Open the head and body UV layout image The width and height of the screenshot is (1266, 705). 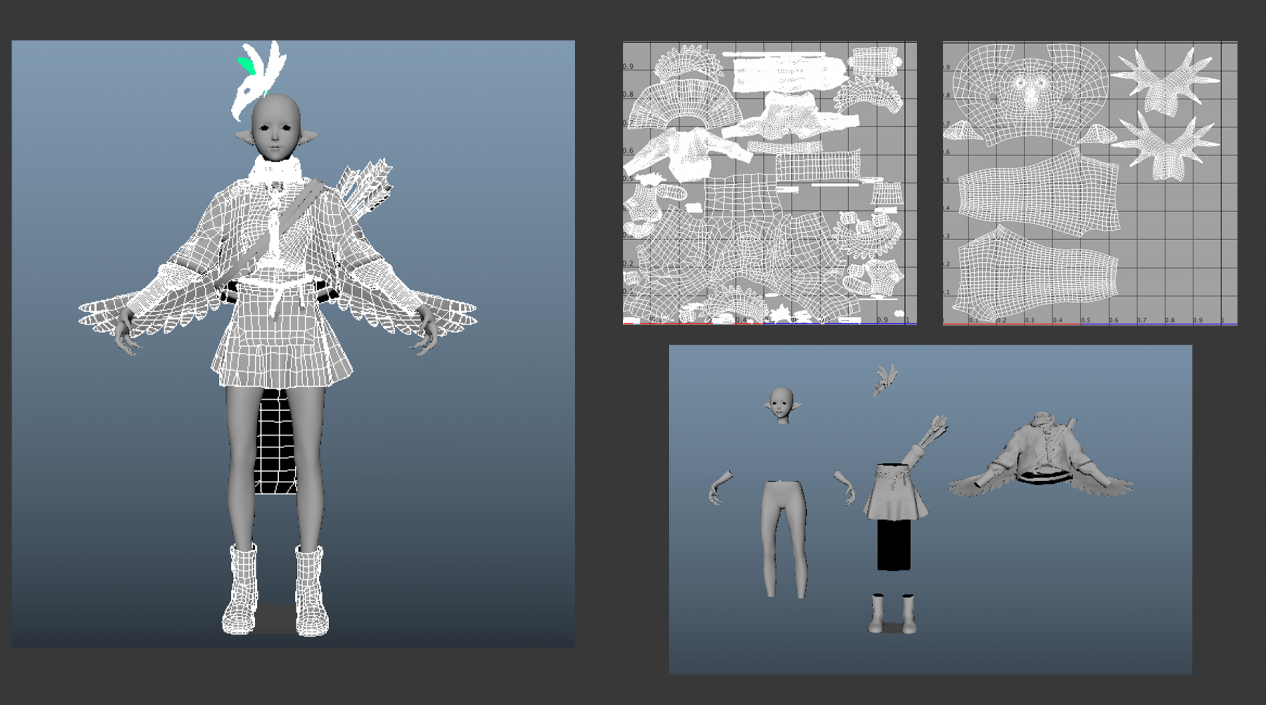tap(1090, 183)
